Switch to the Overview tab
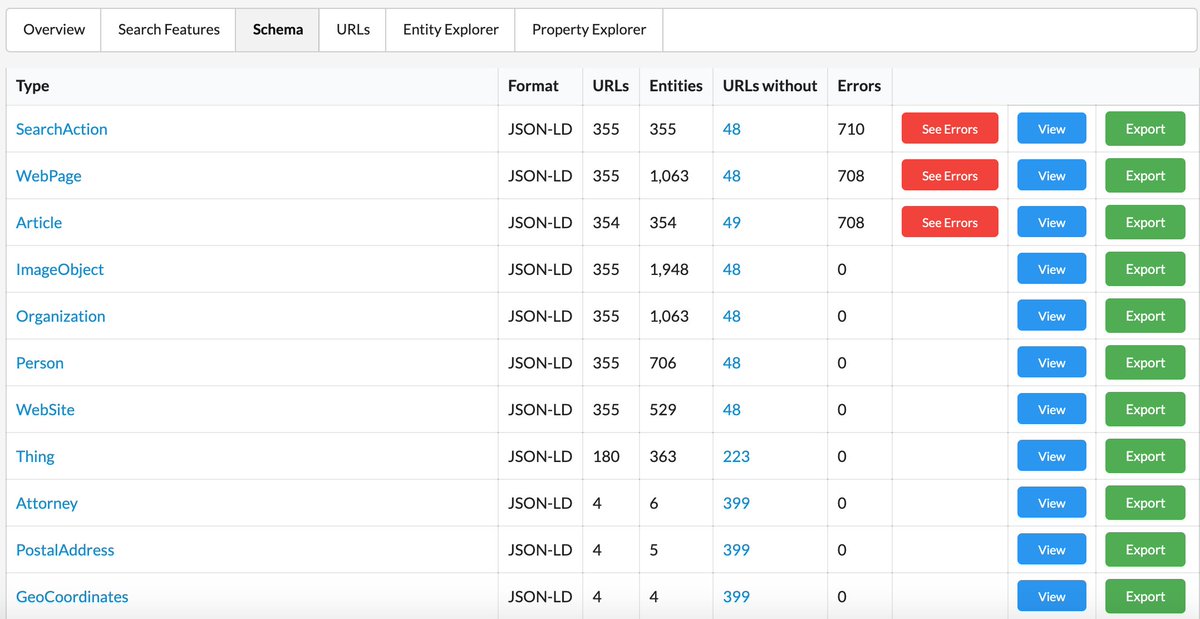This screenshot has height=619, width=1200. [54, 30]
